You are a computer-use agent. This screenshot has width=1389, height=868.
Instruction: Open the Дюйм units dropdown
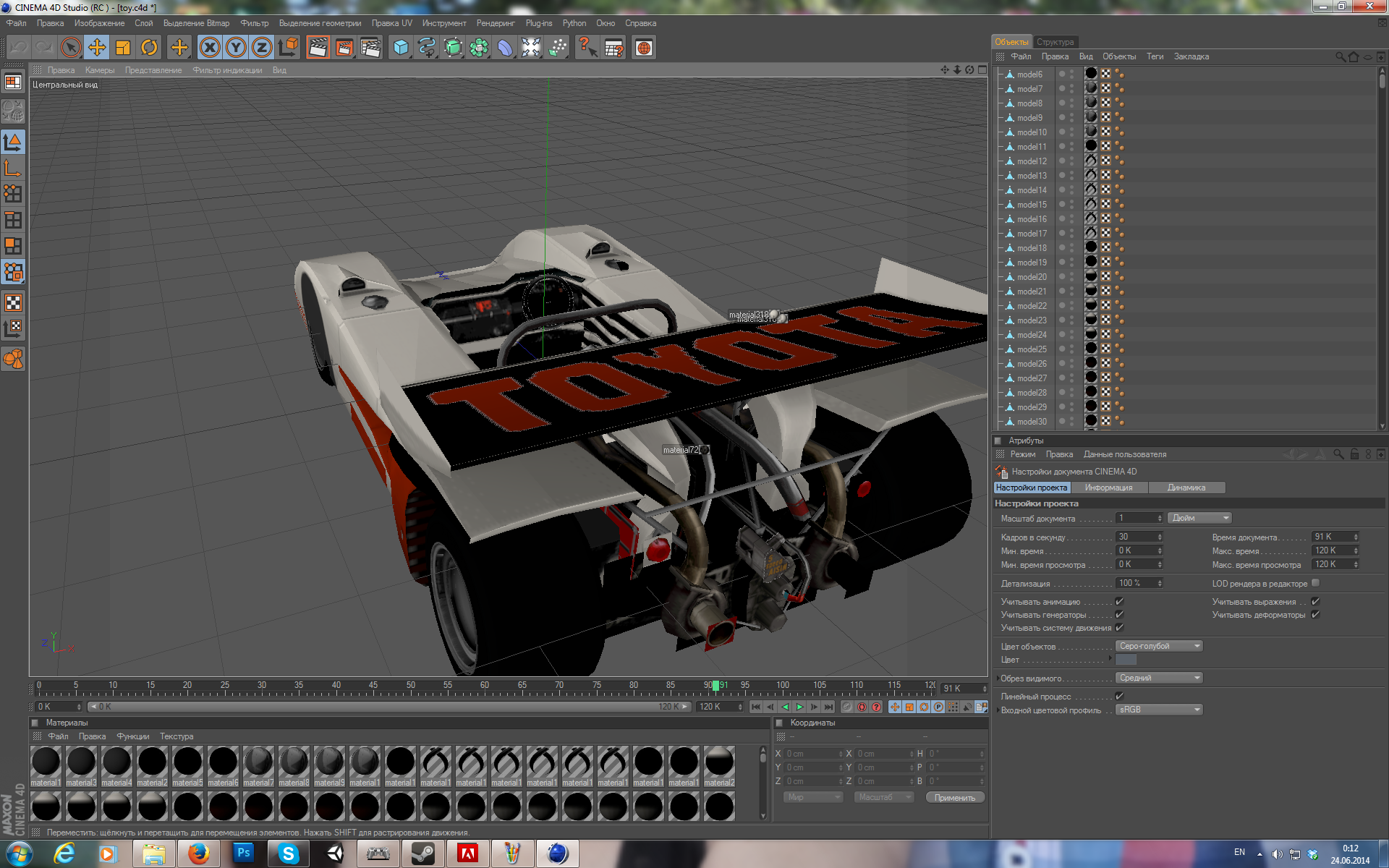(1199, 518)
